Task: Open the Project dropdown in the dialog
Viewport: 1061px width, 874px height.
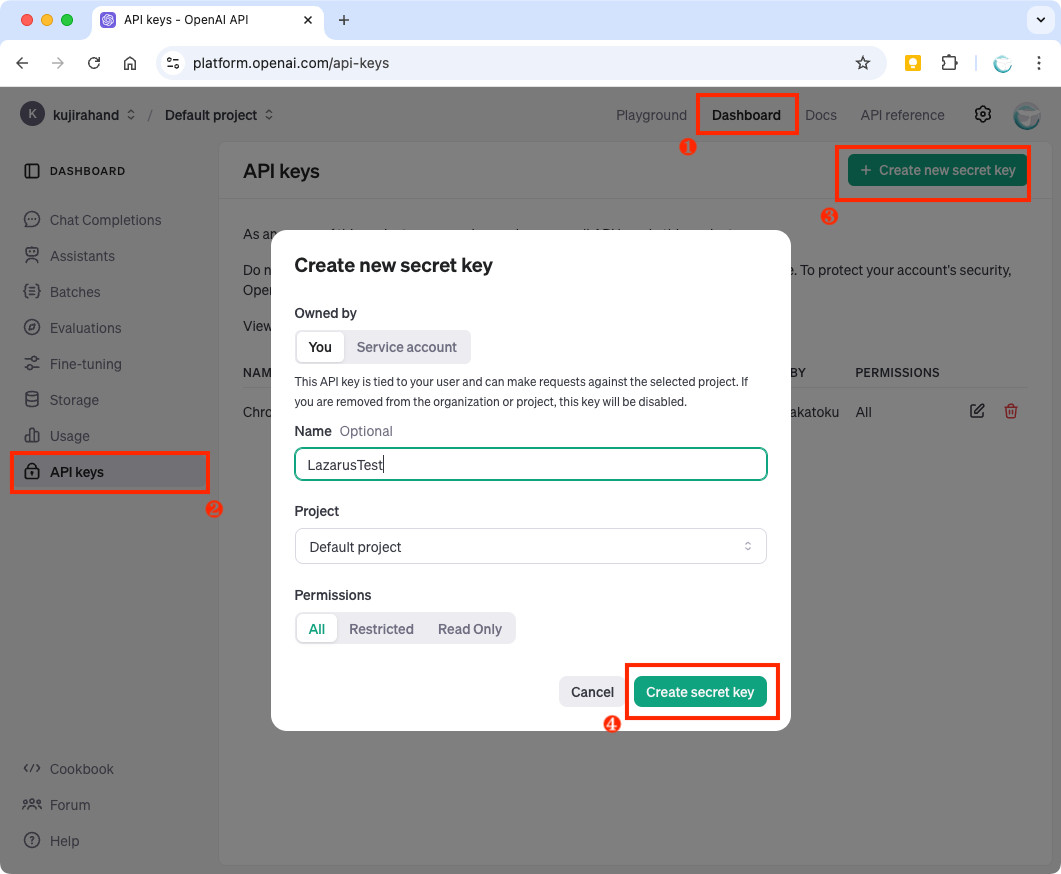Action: (x=530, y=546)
